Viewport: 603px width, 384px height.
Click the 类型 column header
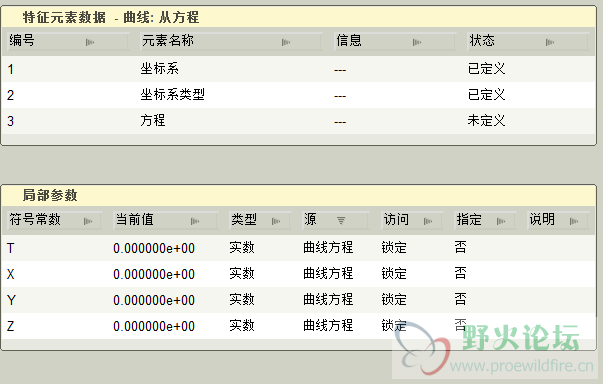260,220
